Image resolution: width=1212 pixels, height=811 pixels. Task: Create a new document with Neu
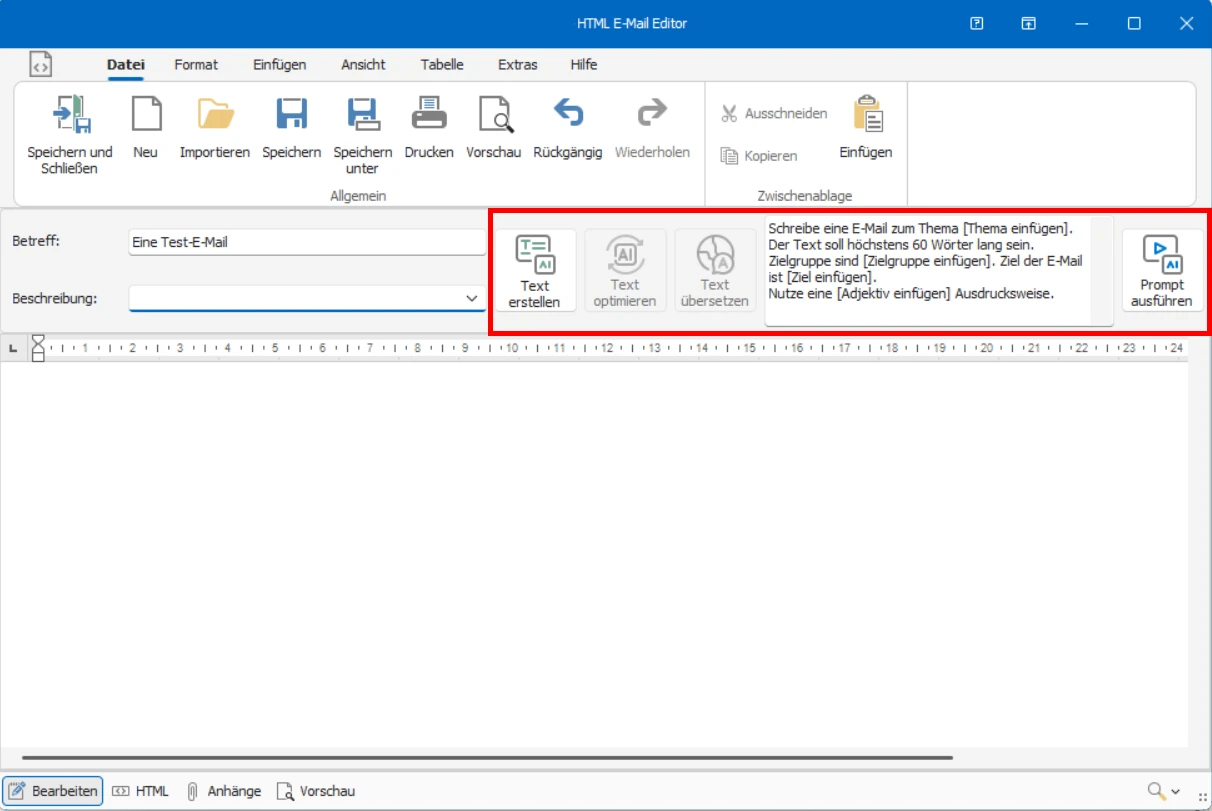(146, 128)
